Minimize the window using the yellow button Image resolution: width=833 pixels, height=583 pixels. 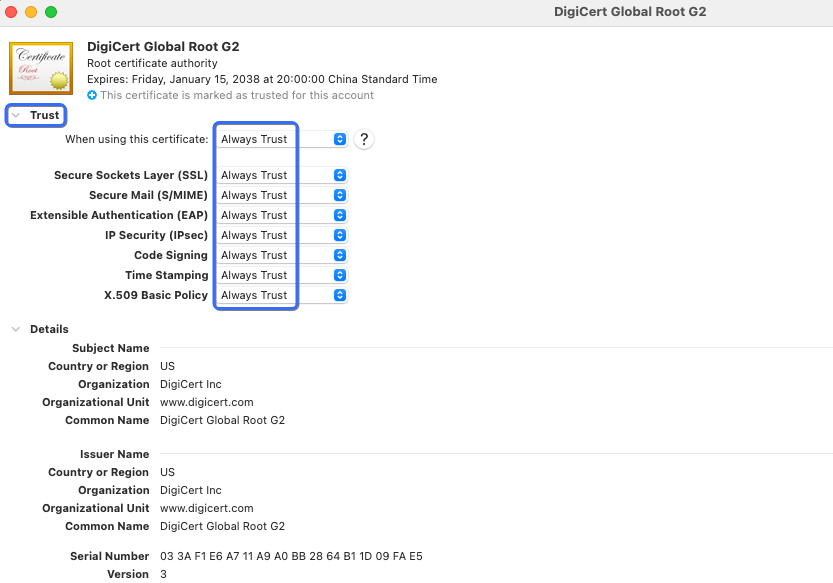point(31,12)
